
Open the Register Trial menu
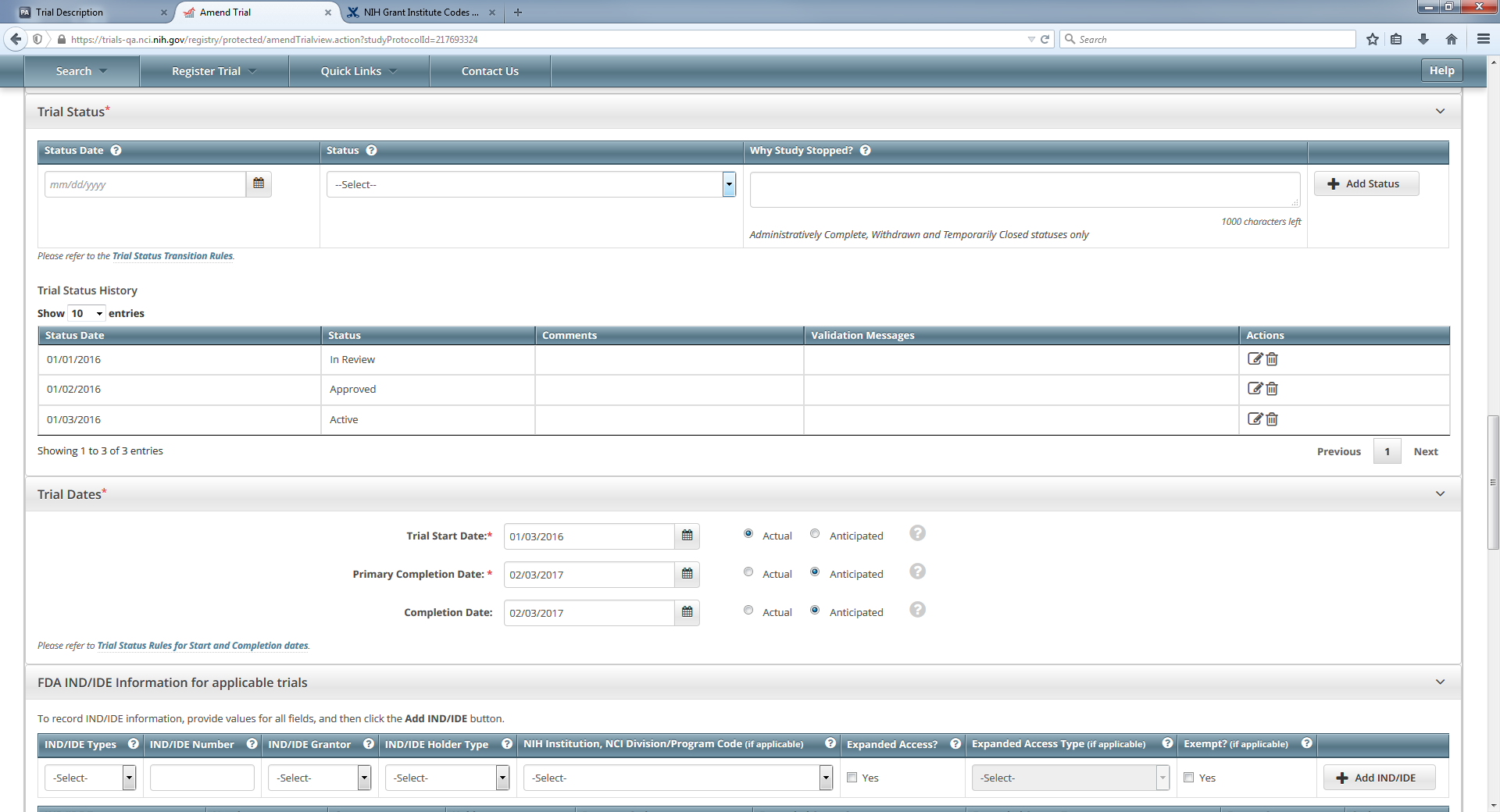pyautogui.click(x=213, y=71)
